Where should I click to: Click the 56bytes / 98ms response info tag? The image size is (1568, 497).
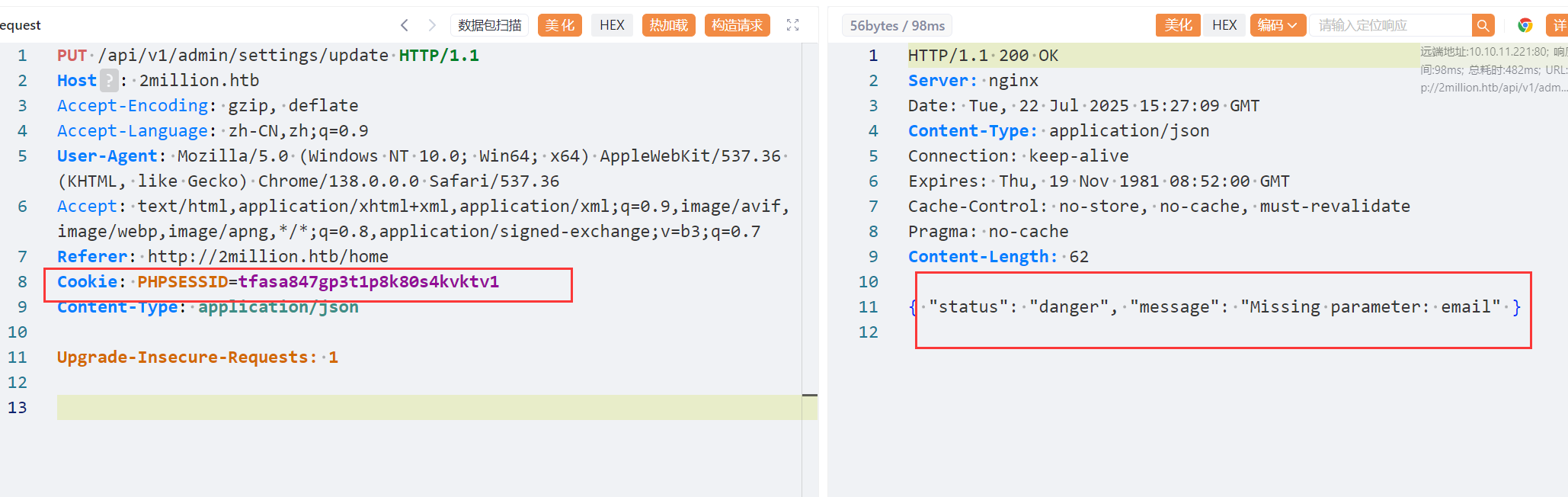897,26
